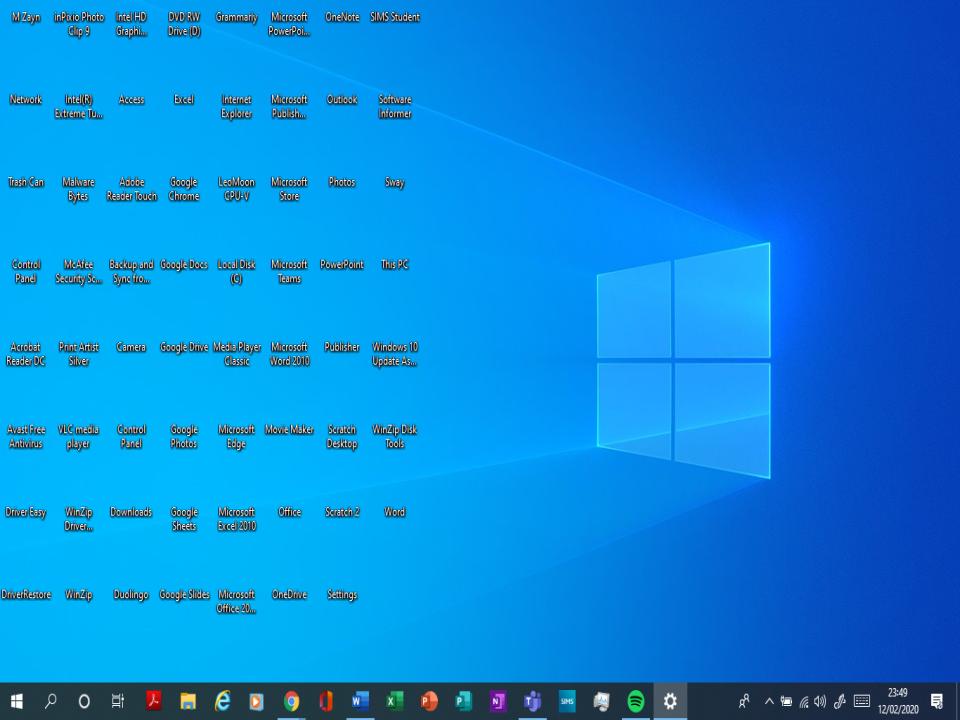960x720 pixels.
Task: Open Task View on the taskbar
Action: (118, 701)
